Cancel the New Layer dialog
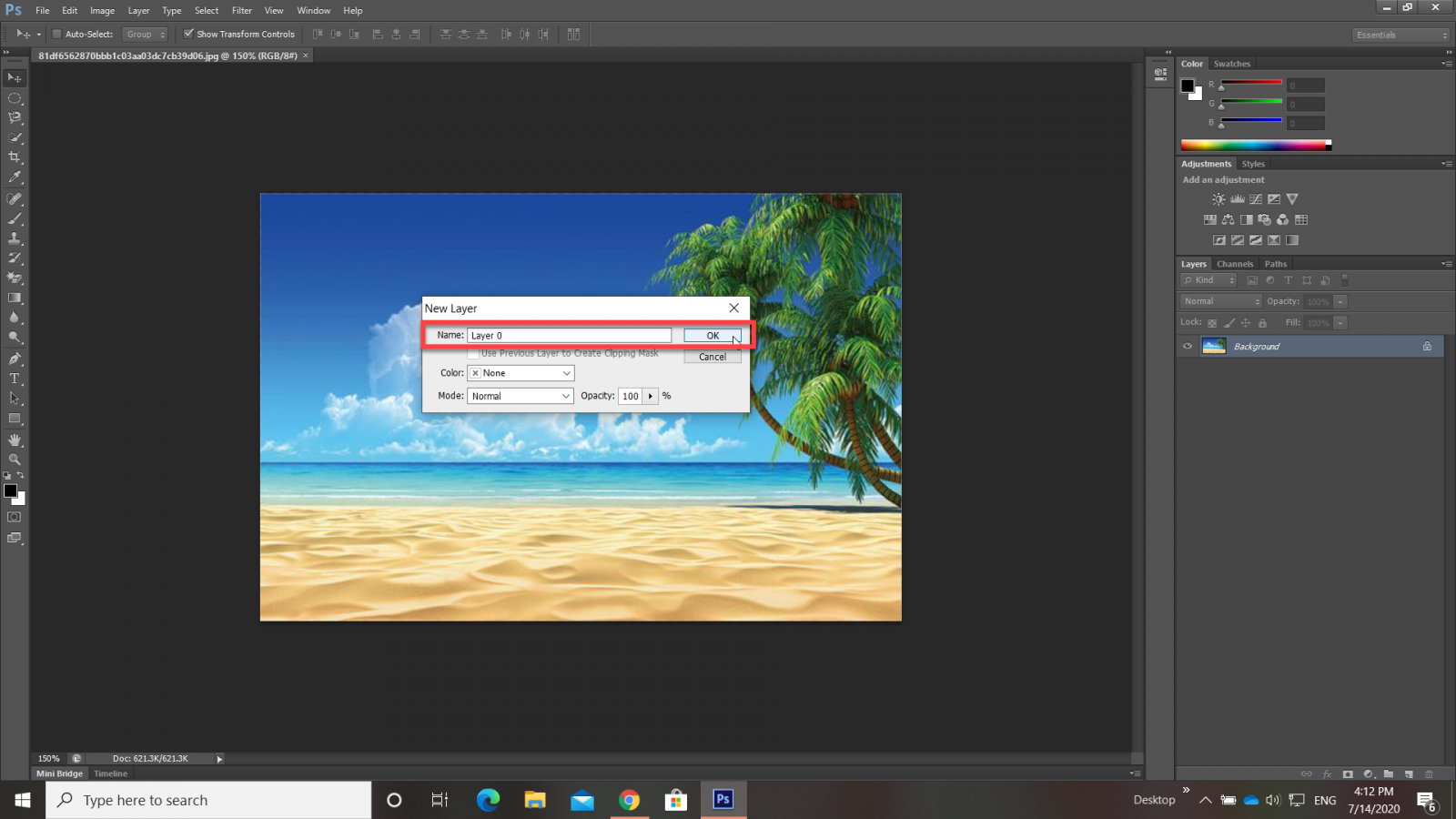 click(712, 357)
